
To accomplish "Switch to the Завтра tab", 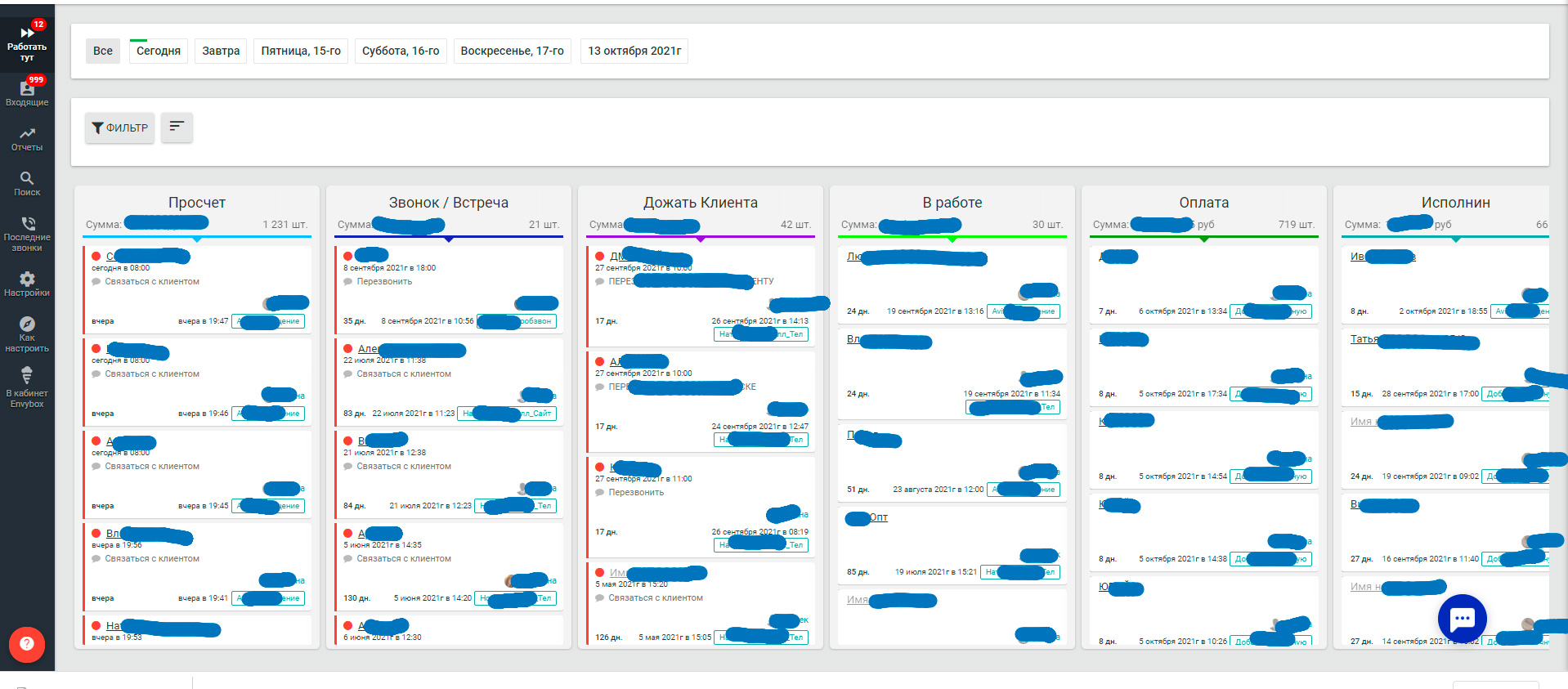I will (221, 51).
